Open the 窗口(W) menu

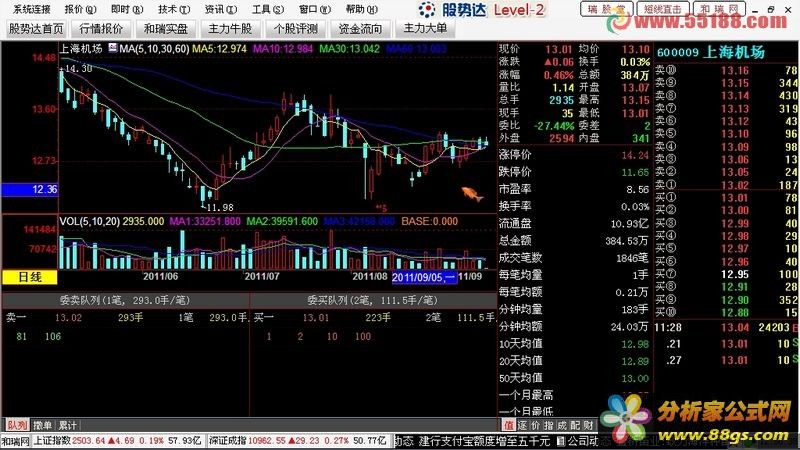click(x=315, y=9)
